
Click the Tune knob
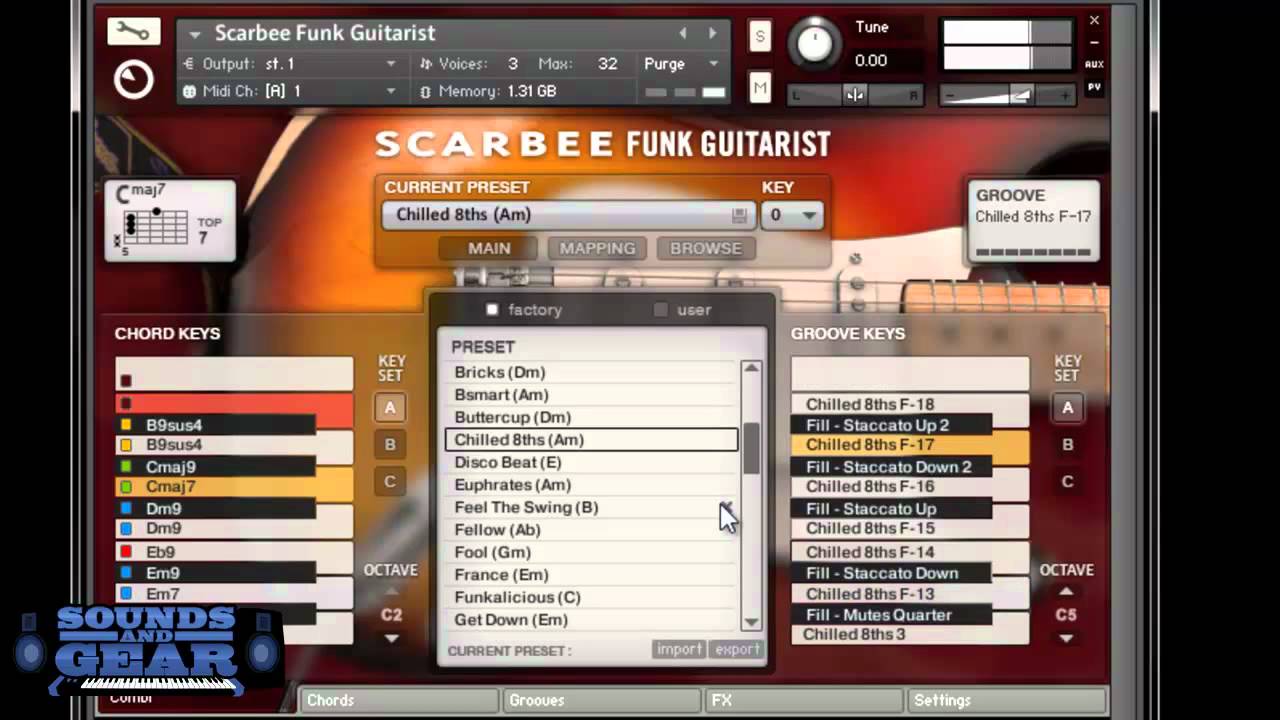coord(815,44)
